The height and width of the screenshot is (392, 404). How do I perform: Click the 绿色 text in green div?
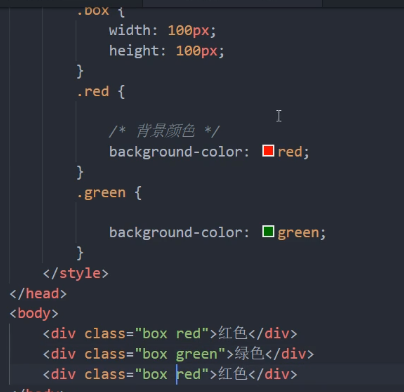click(249, 354)
